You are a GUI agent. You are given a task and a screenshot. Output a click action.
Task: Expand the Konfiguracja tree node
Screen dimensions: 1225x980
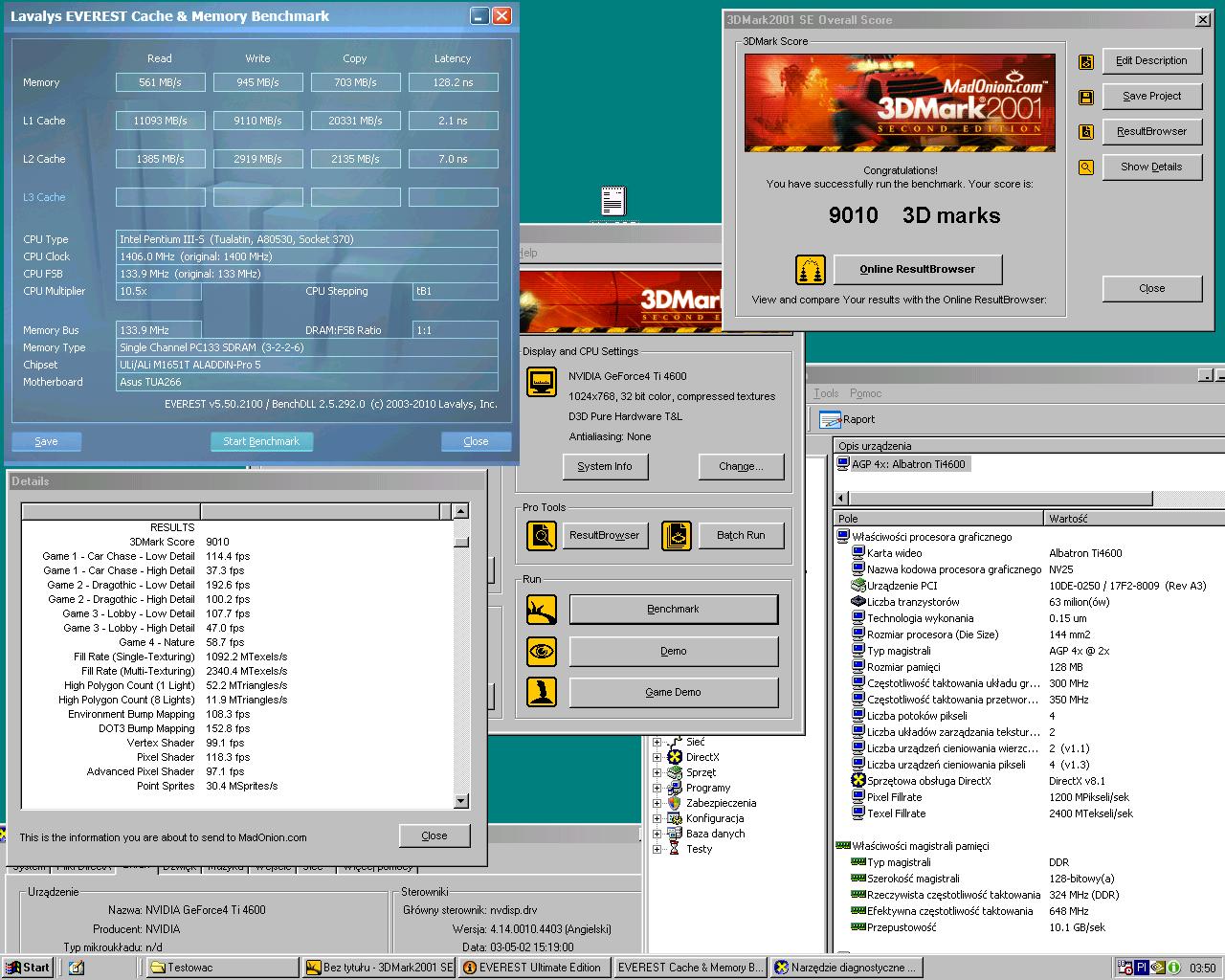(x=657, y=818)
